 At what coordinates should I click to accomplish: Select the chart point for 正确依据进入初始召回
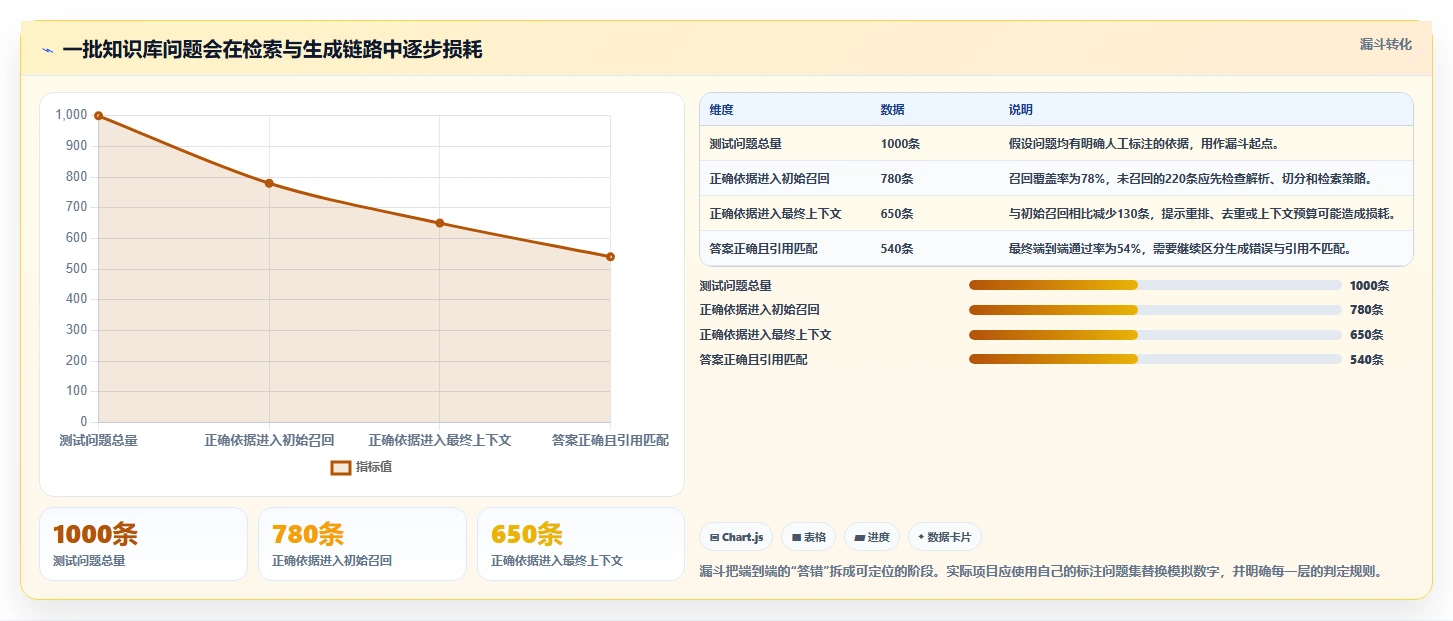coord(269,183)
